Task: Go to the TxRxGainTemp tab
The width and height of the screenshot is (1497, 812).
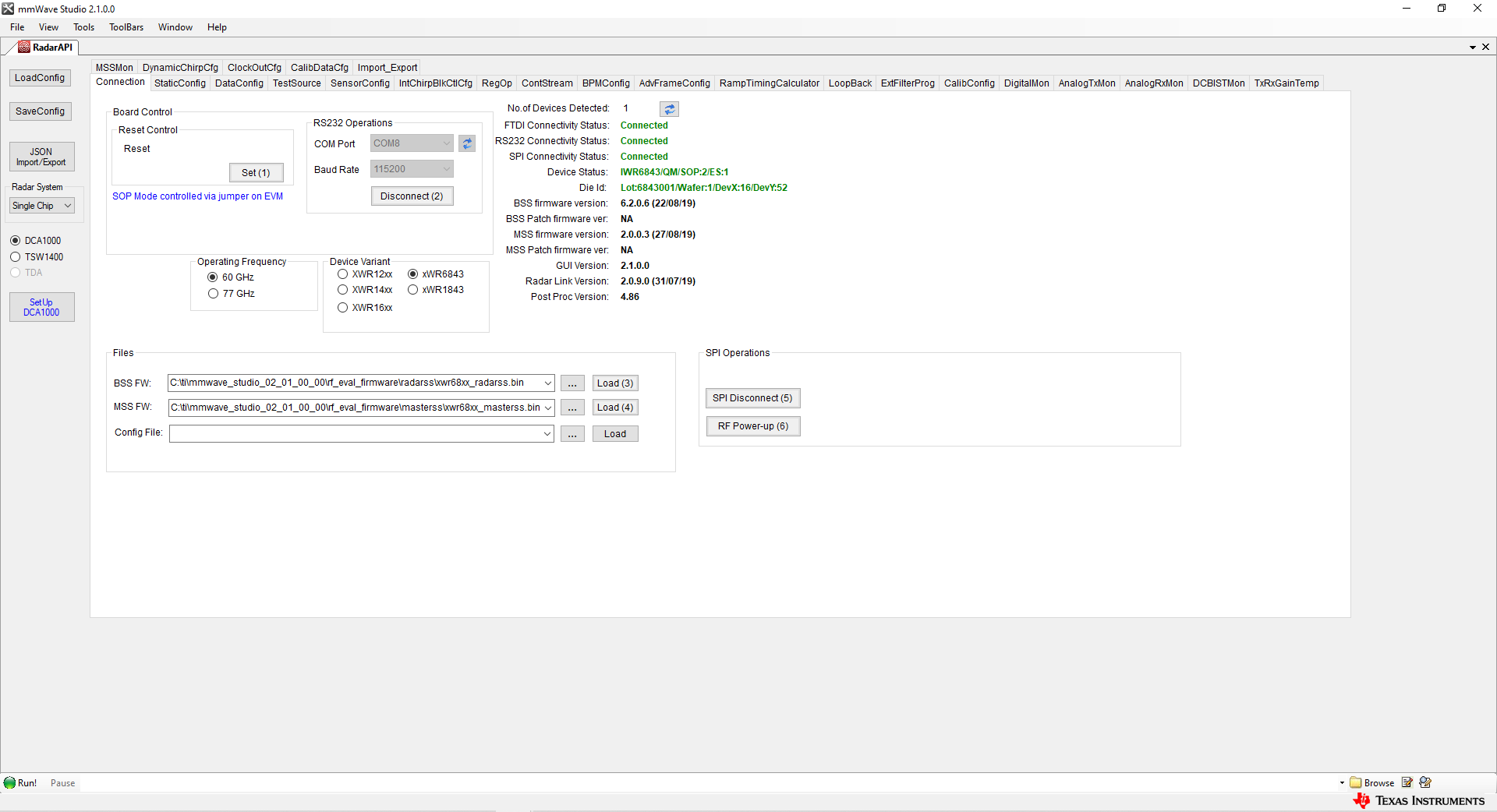Action: (1286, 83)
